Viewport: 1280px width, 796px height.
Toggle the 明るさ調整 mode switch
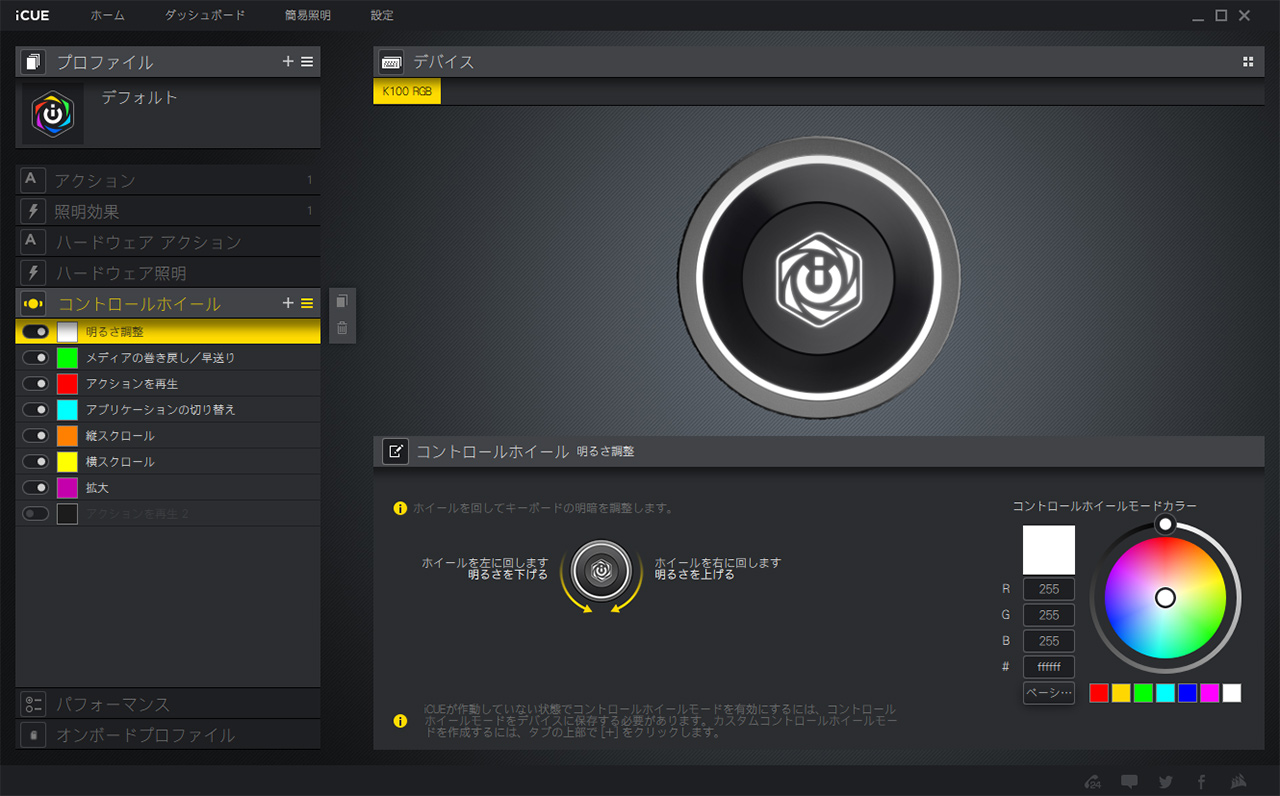(x=36, y=332)
